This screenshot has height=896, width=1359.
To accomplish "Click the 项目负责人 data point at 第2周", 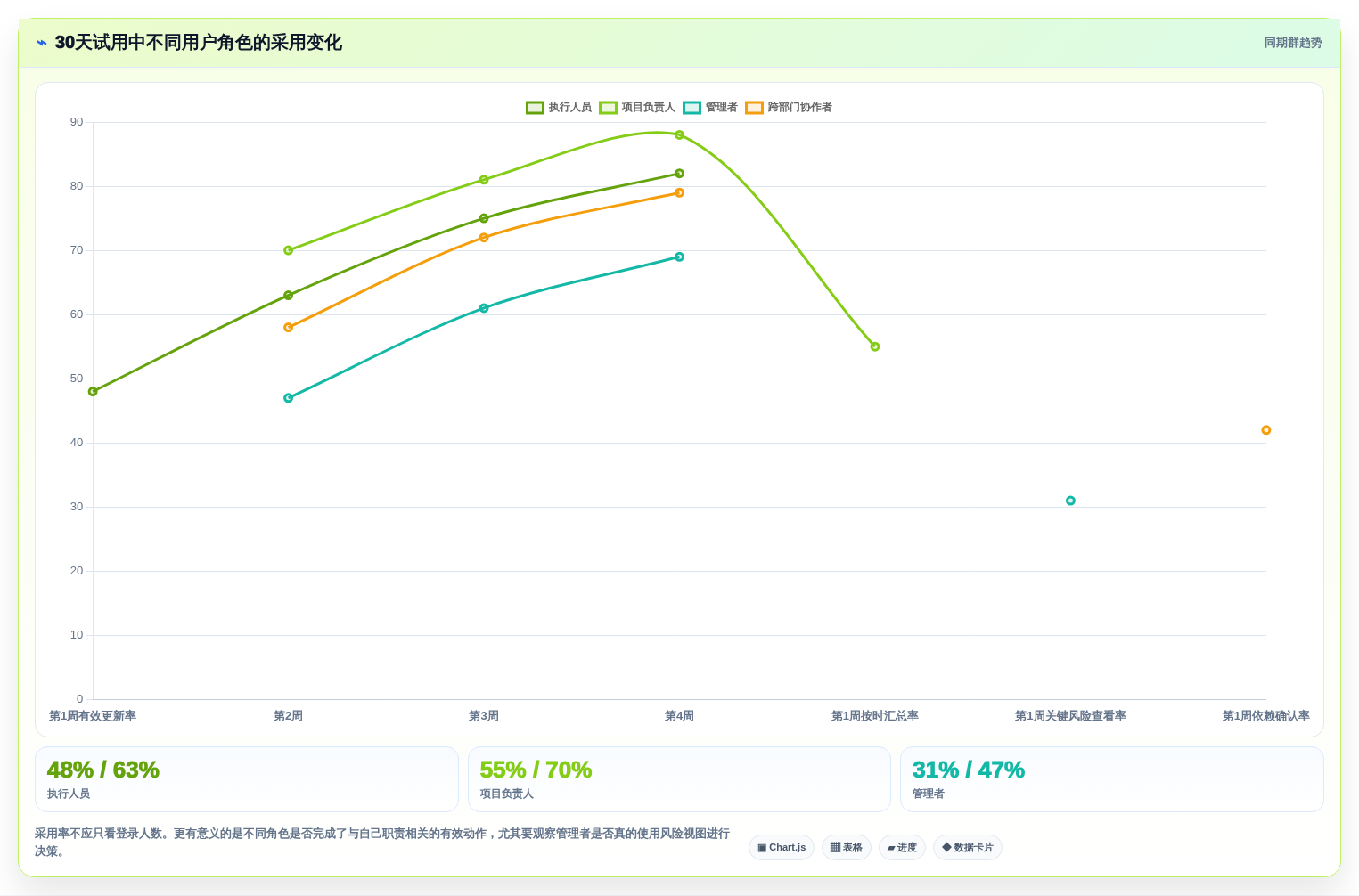I will pyautogui.click(x=288, y=250).
